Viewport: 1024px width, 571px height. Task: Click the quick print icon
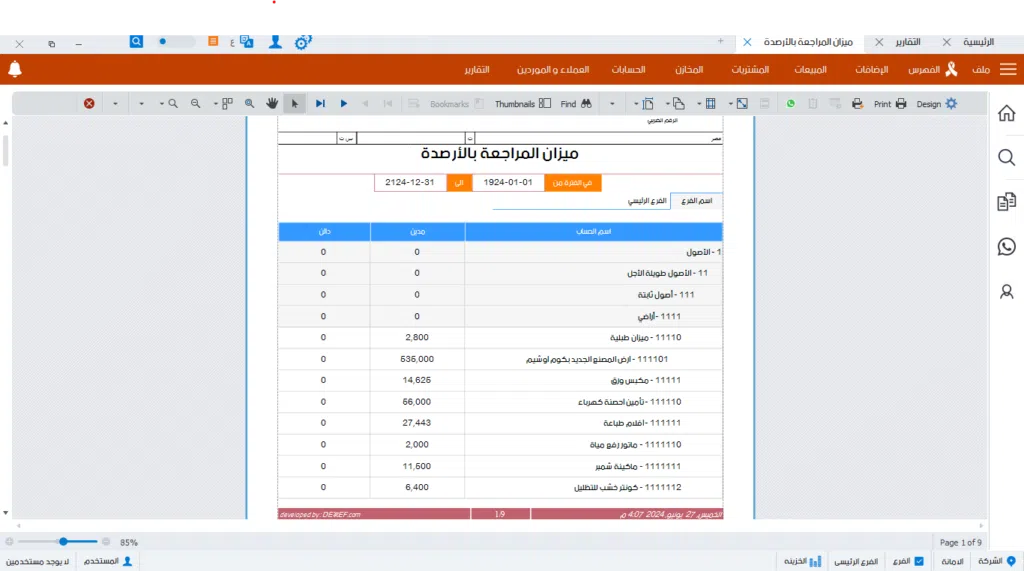click(857, 103)
